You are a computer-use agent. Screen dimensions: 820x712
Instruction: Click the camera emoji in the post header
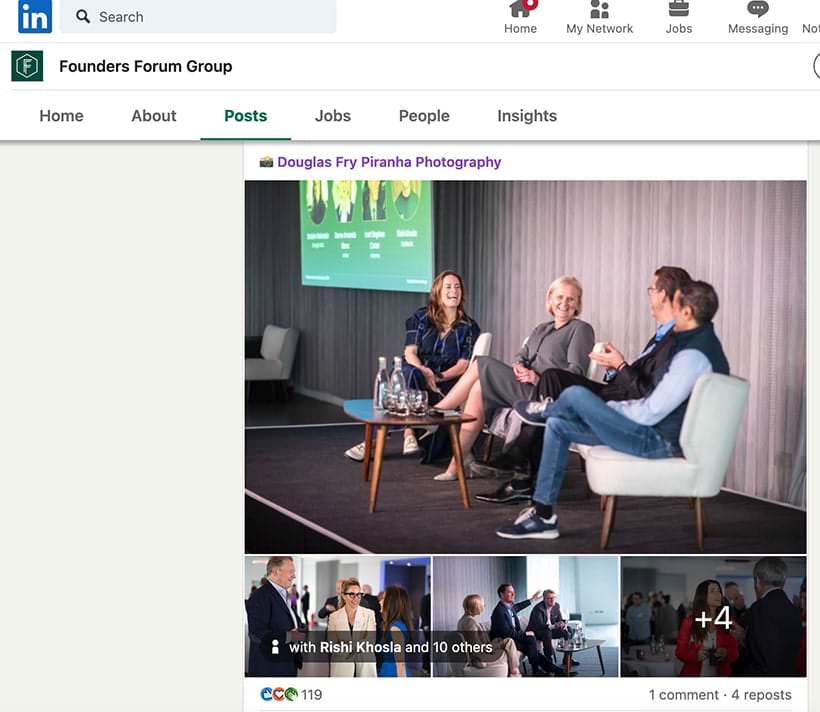click(x=266, y=161)
